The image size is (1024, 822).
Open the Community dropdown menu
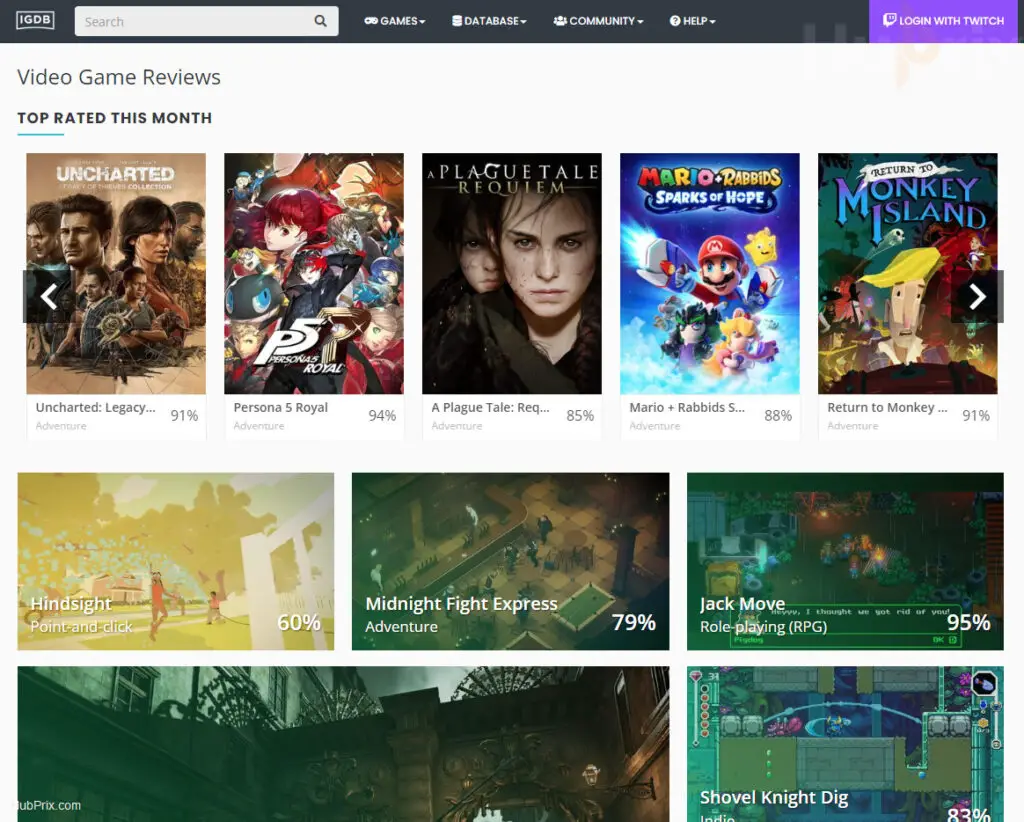(598, 21)
